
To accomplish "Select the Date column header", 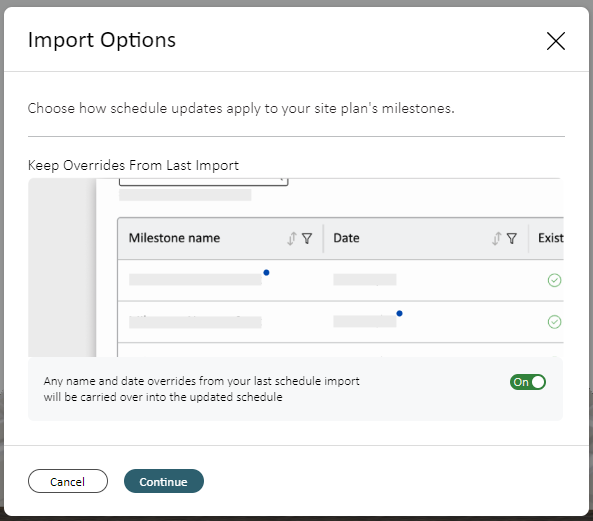I will 346,238.
